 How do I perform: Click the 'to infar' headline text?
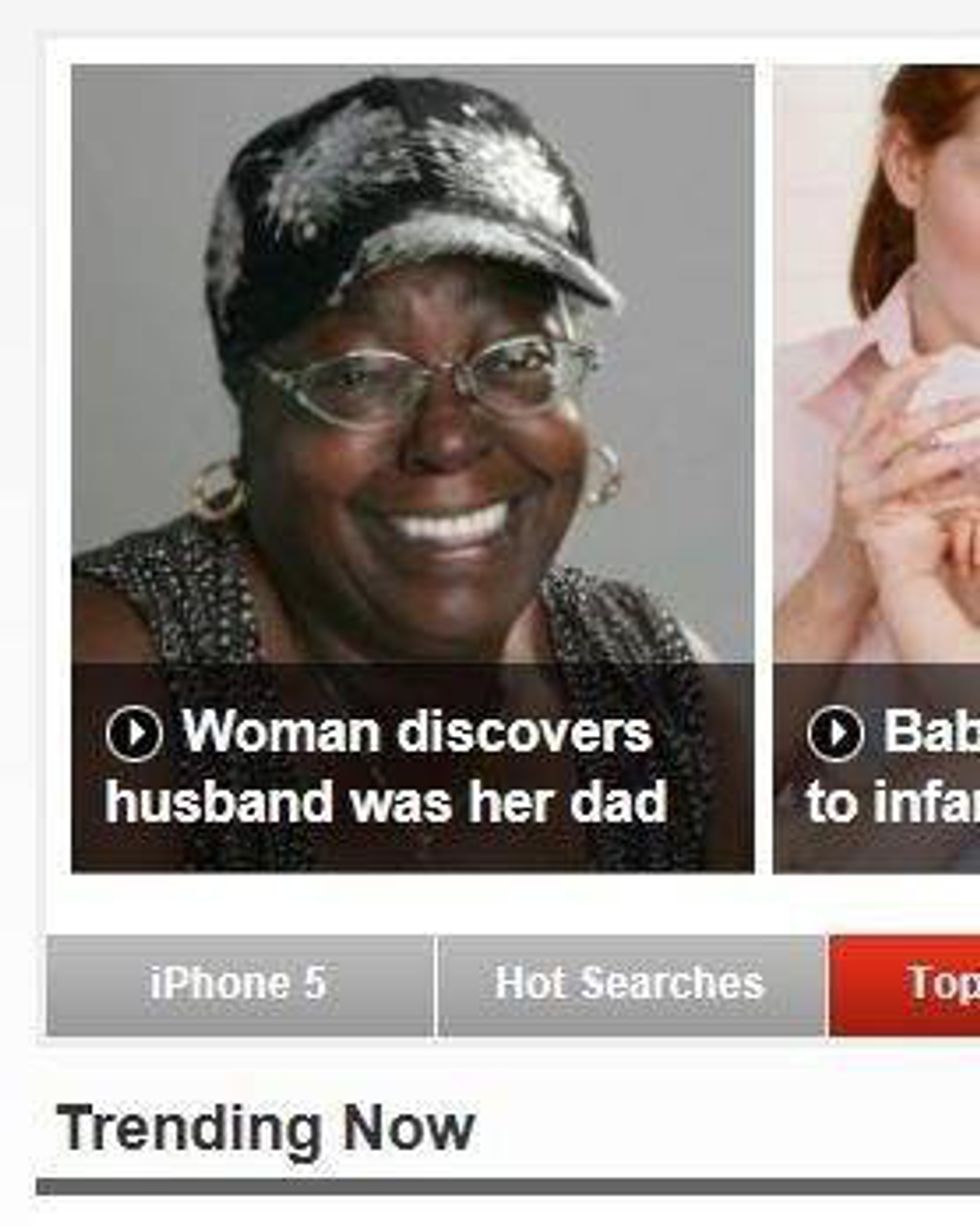[893, 802]
